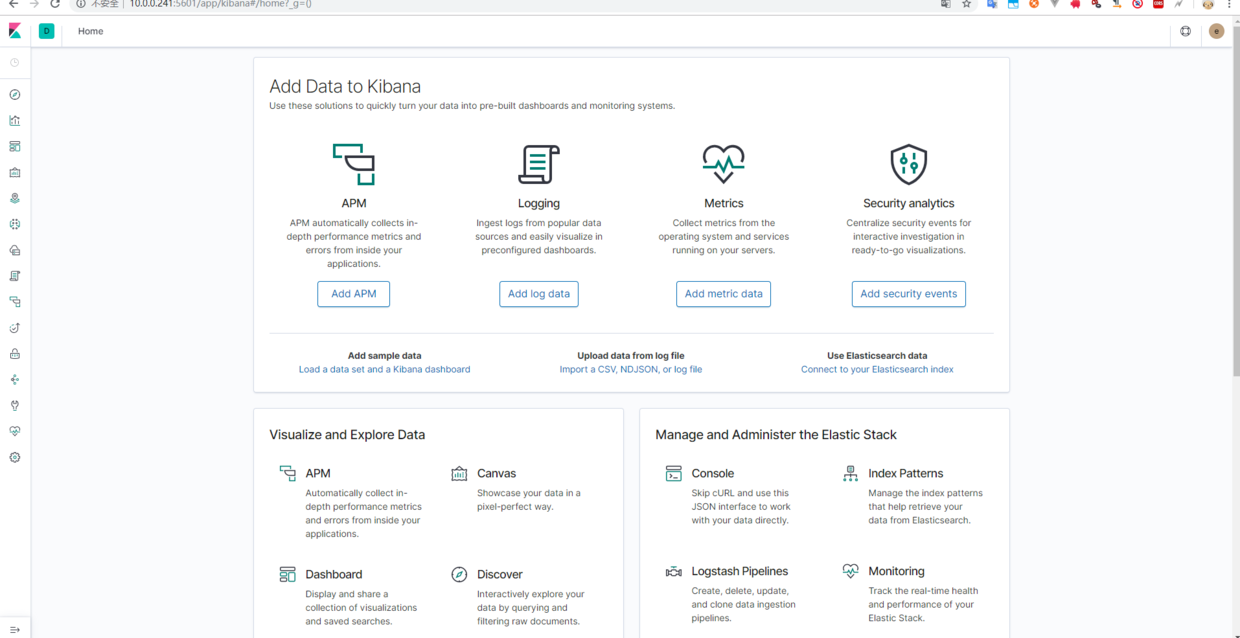Click the Home breadcrumb

click(91, 31)
